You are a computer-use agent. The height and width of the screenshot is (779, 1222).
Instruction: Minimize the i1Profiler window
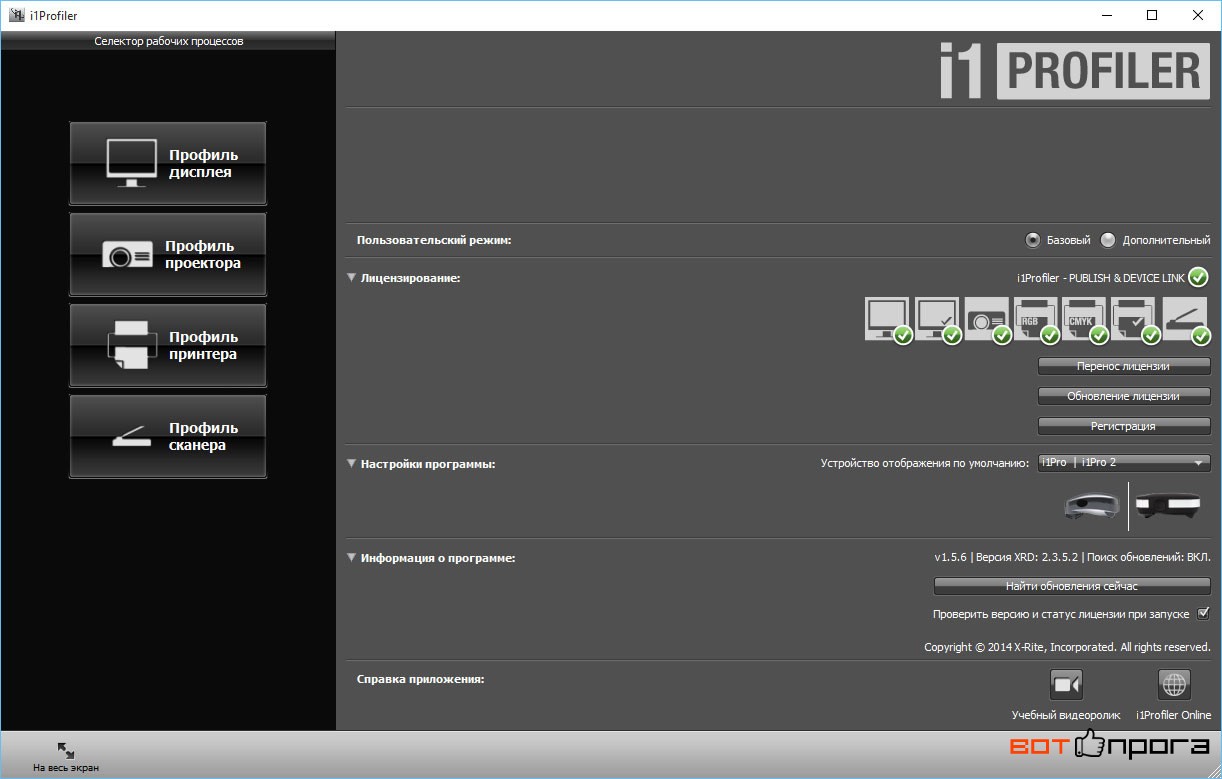click(1106, 15)
